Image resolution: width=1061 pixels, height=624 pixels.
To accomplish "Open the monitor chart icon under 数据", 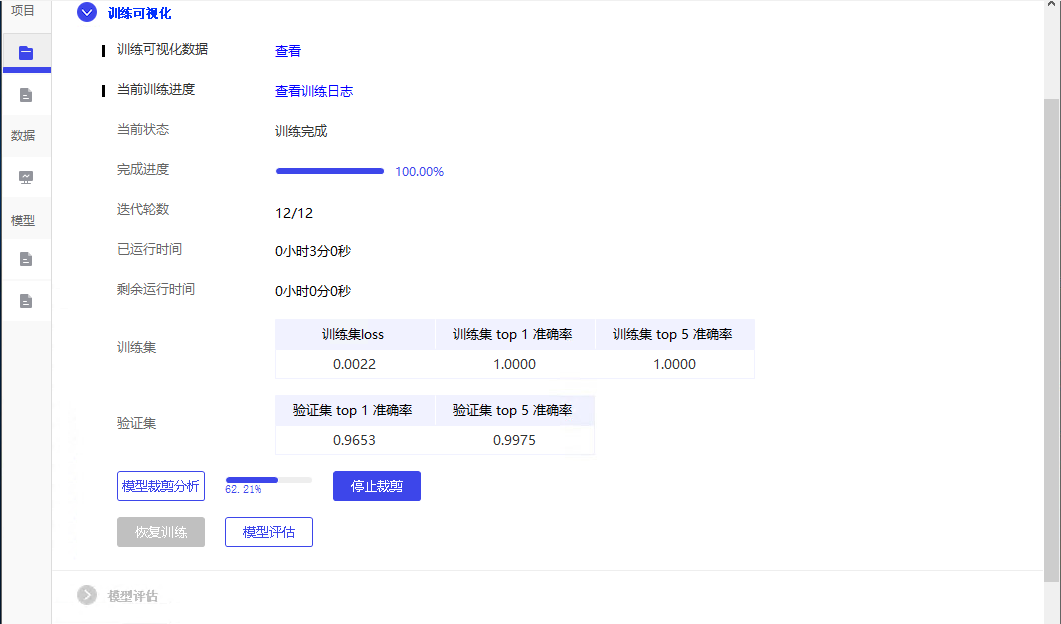I will 26,177.
